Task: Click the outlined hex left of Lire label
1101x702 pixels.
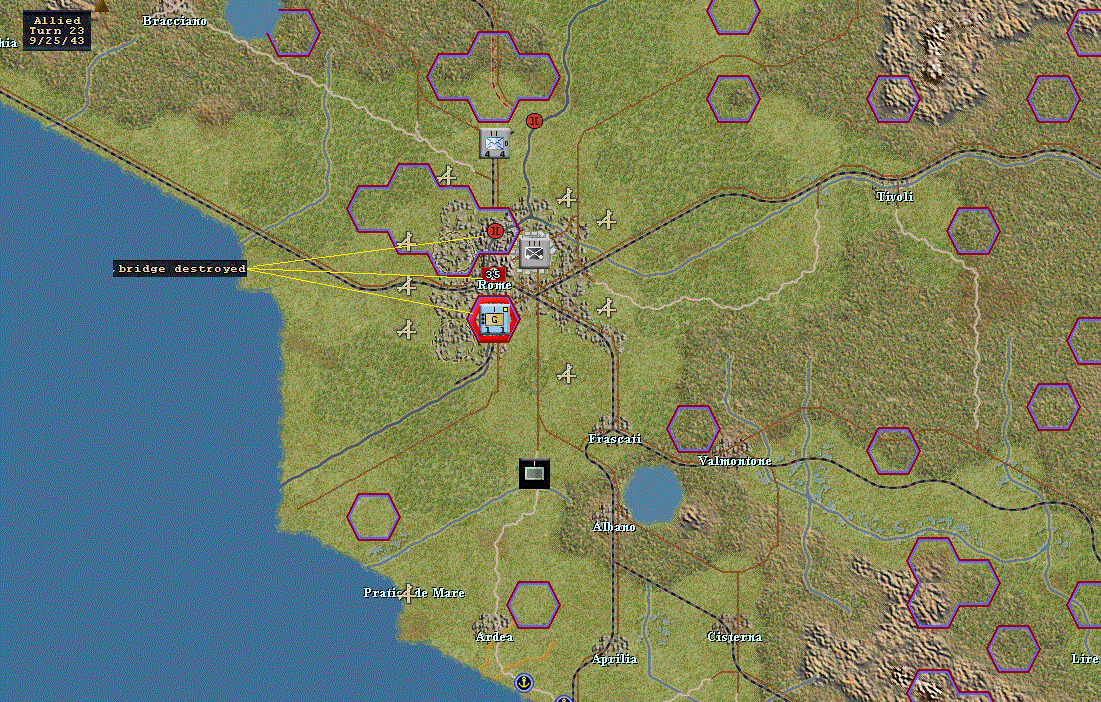Action: [1013, 649]
